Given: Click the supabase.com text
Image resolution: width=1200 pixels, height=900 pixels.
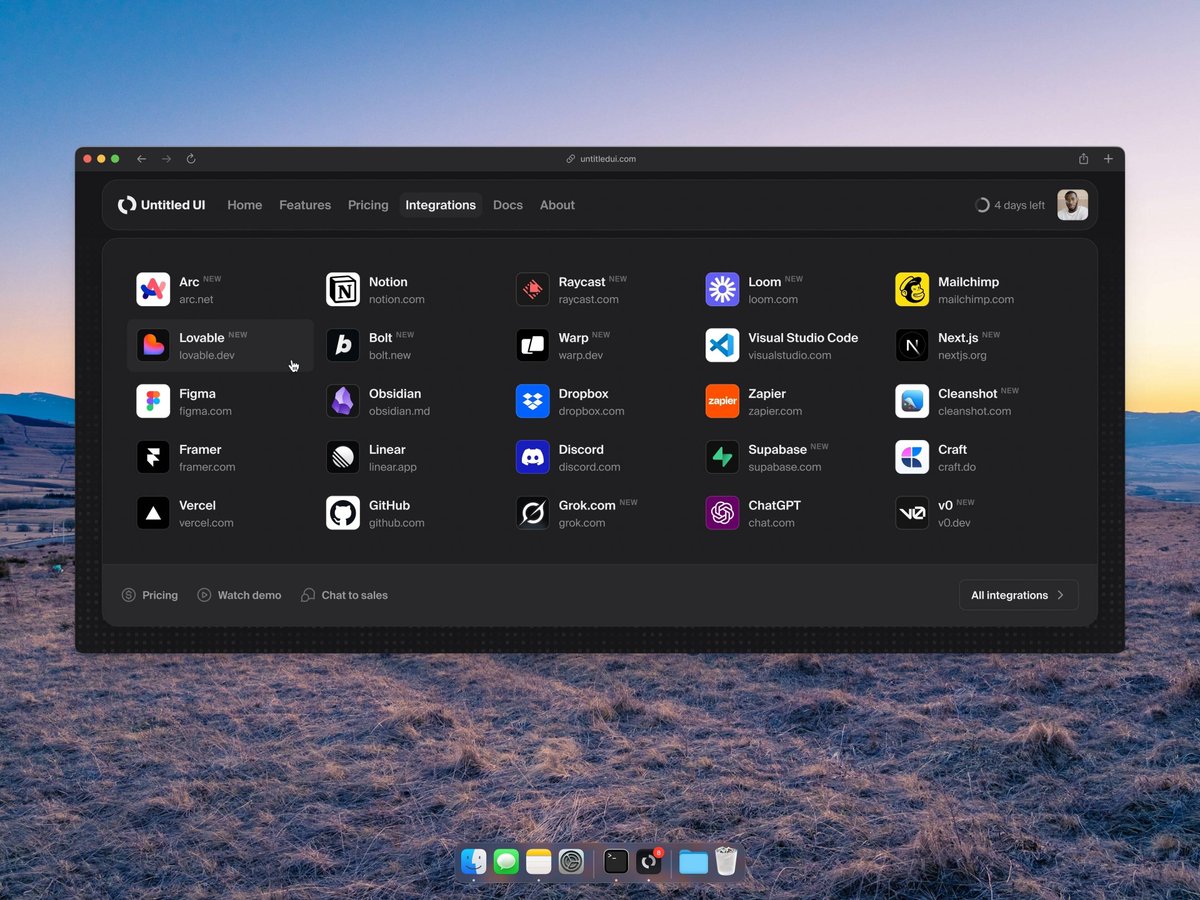Looking at the screenshot, I should coord(785,467).
